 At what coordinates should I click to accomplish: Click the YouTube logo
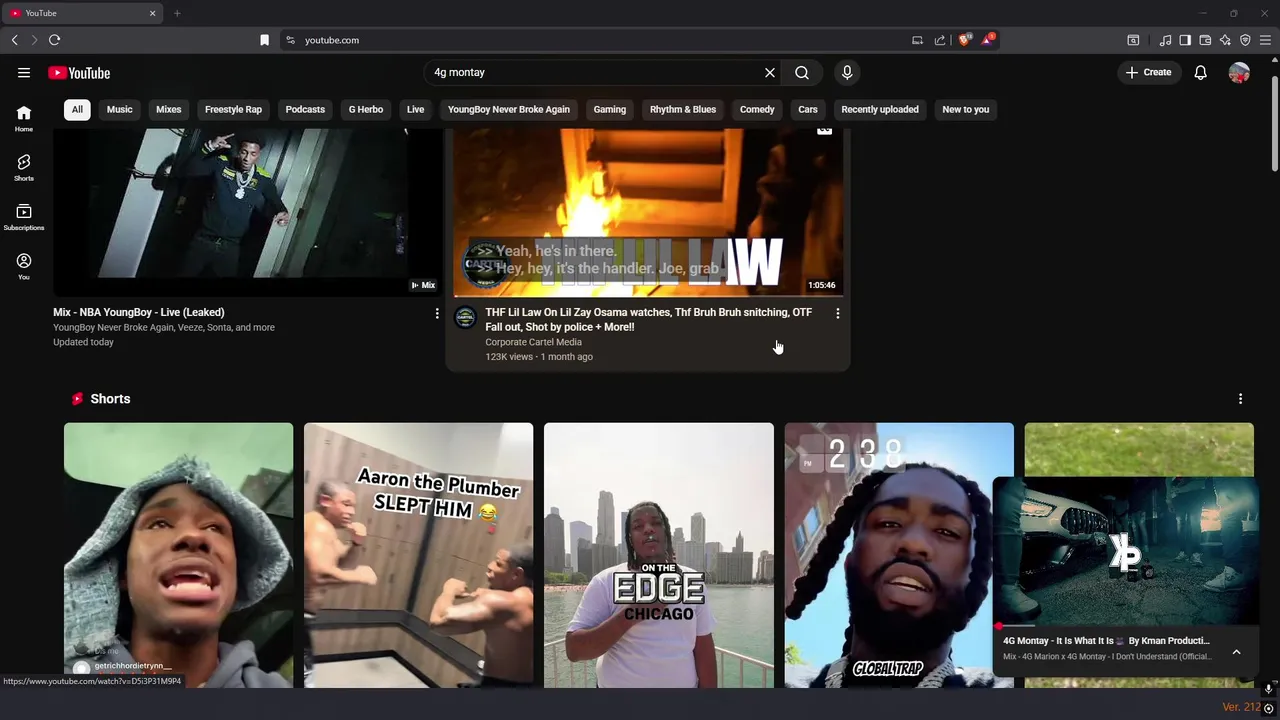click(79, 72)
